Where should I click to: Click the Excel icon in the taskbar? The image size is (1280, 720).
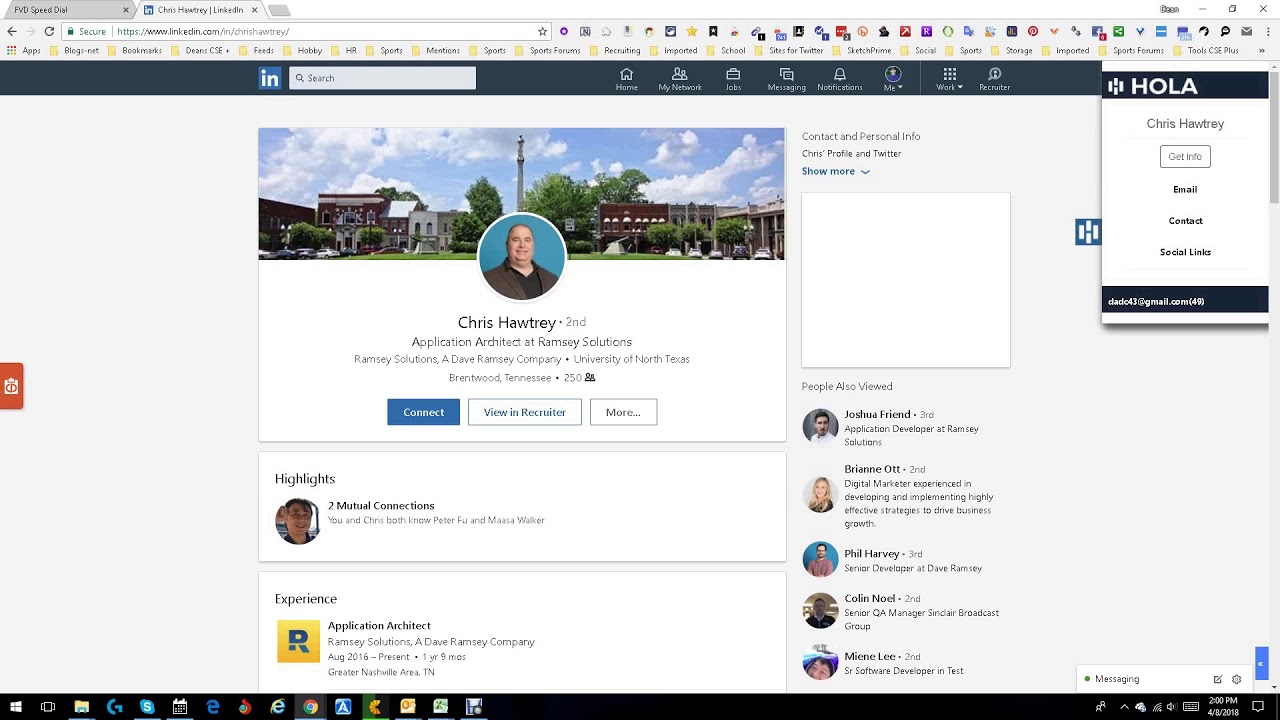441,707
